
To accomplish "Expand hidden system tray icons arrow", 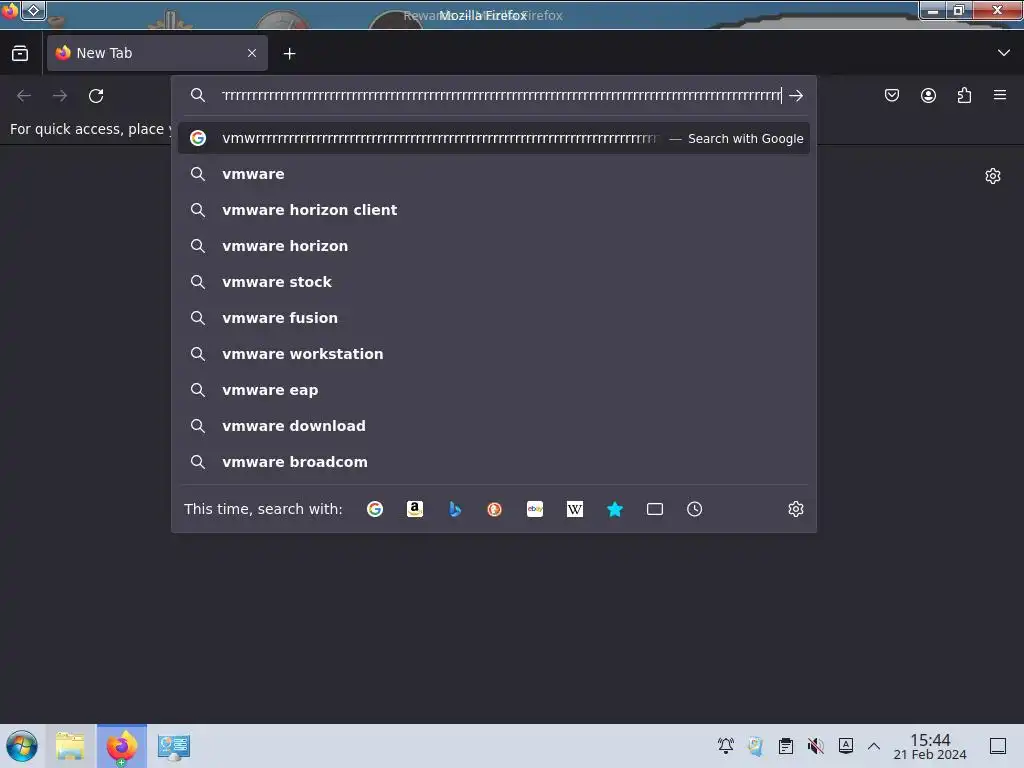I will point(874,746).
